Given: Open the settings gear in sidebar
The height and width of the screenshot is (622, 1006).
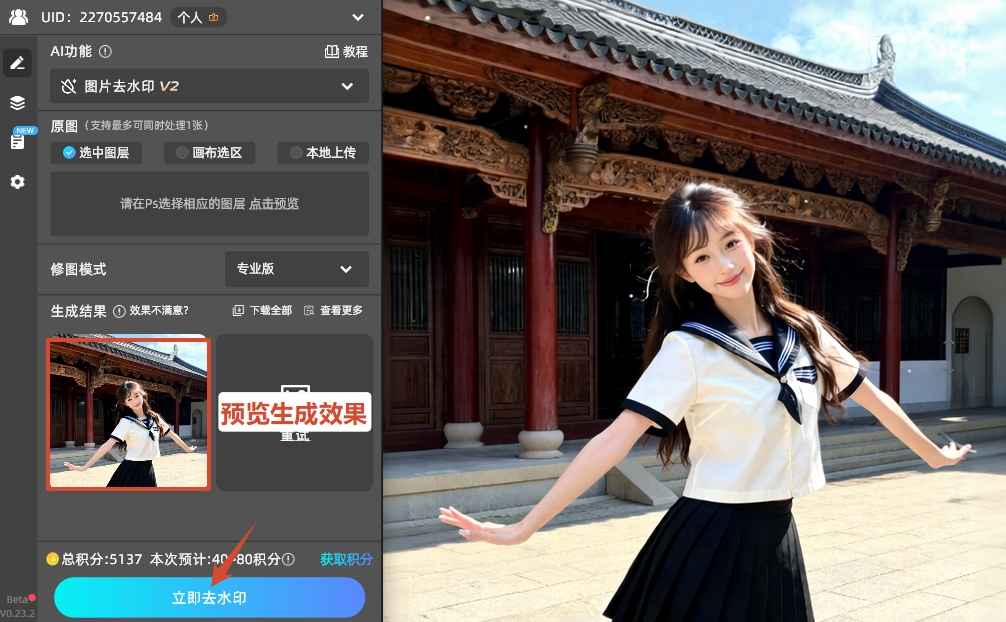Looking at the screenshot, I should (17, 182).
